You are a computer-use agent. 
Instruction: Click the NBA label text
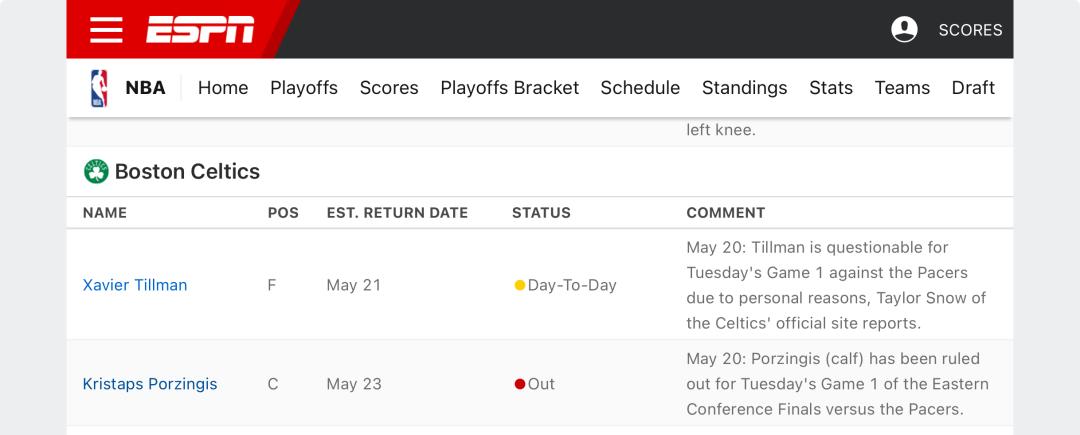pos(145,88)
